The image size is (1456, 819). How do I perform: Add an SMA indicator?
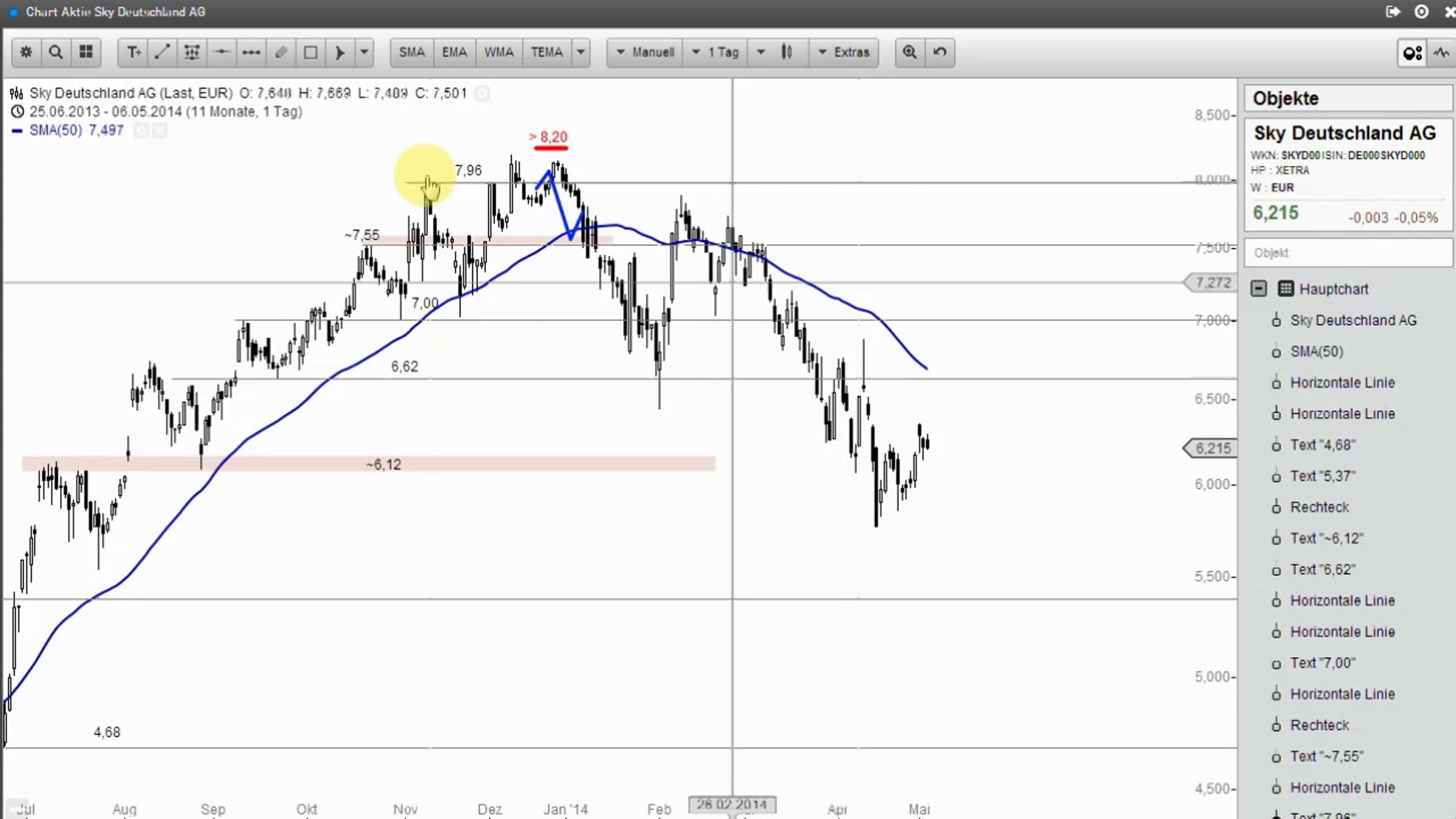[x=412, y=52]
